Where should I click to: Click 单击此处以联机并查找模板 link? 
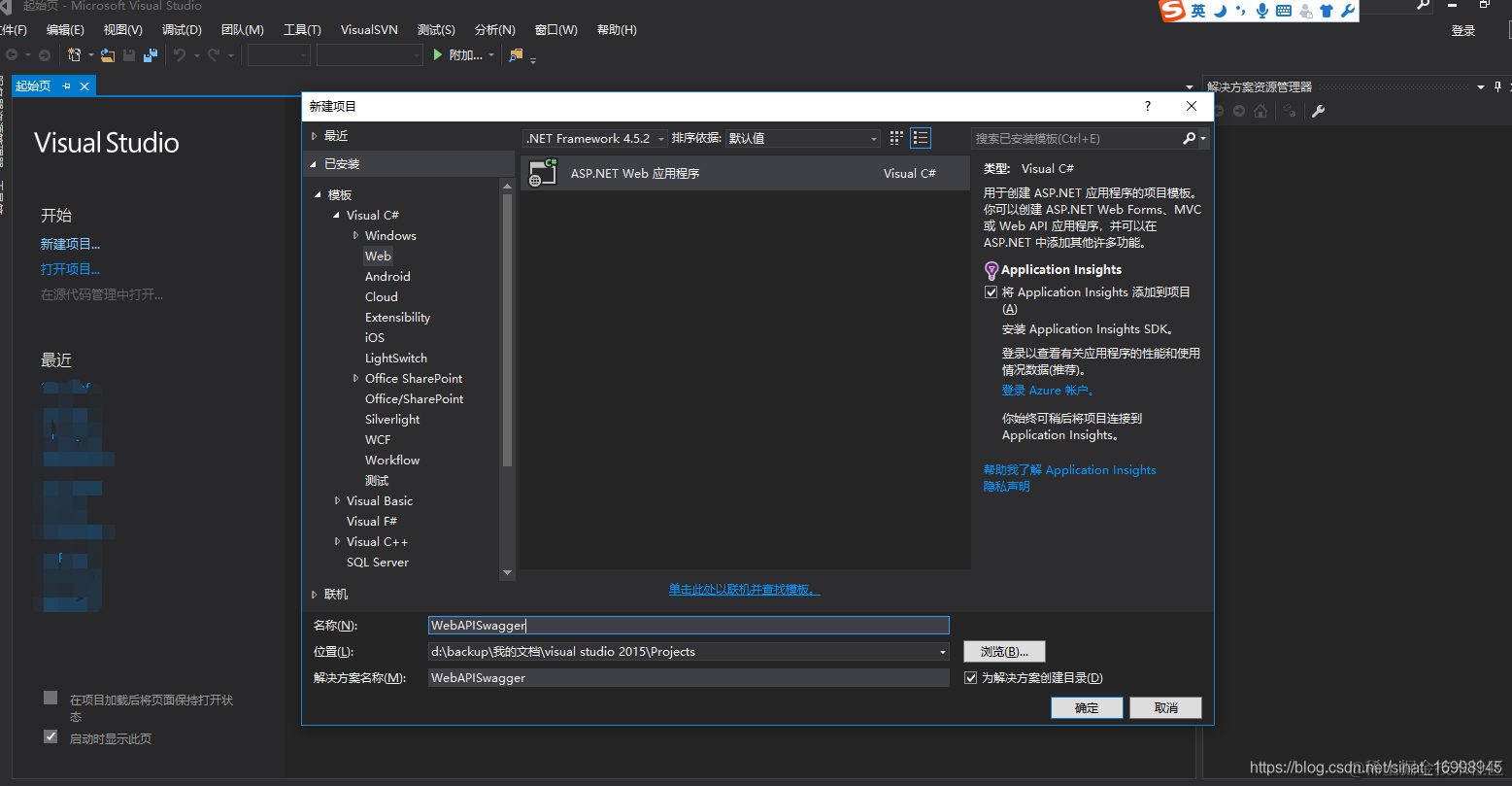[x=744, y=590]
